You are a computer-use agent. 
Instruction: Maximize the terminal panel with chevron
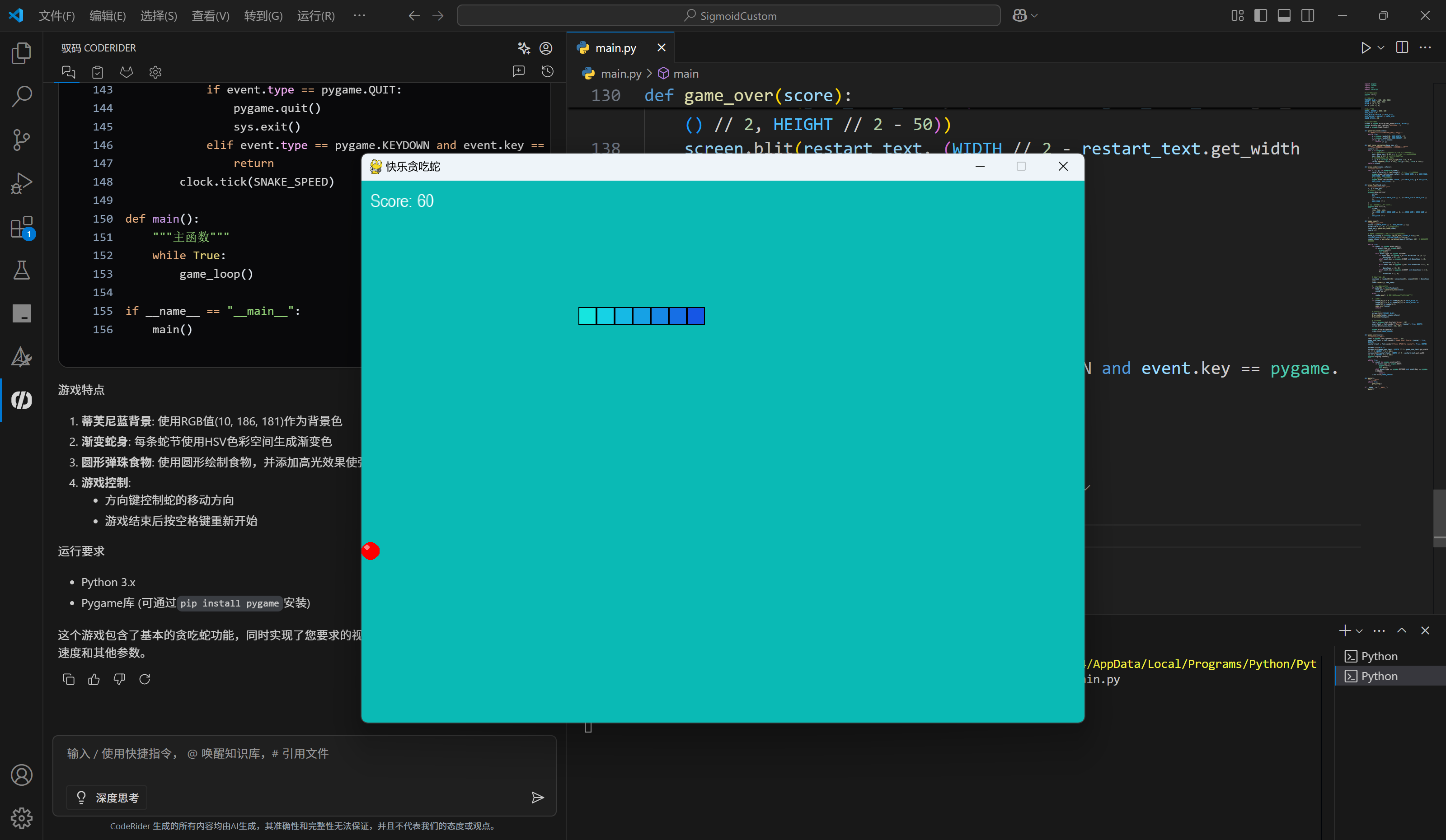coord(1402,630)
